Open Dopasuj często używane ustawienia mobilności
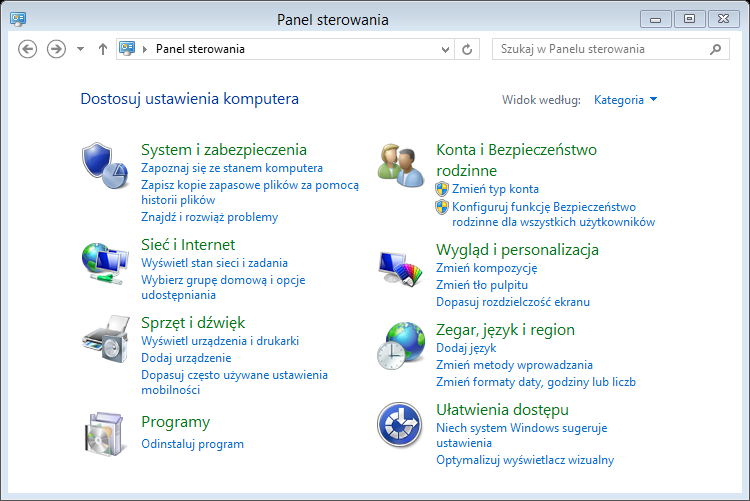The height and width of the screenshot is (501, 750). [x=234, y=382]
